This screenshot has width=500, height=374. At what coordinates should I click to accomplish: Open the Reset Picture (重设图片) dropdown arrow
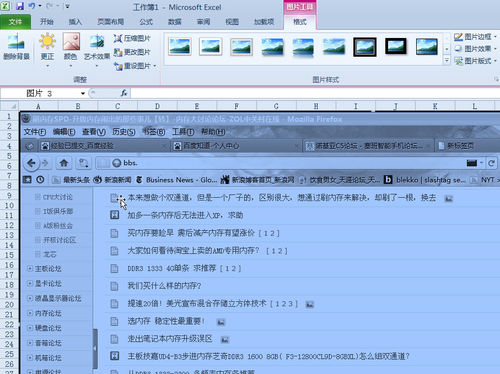tap(155, 66)
